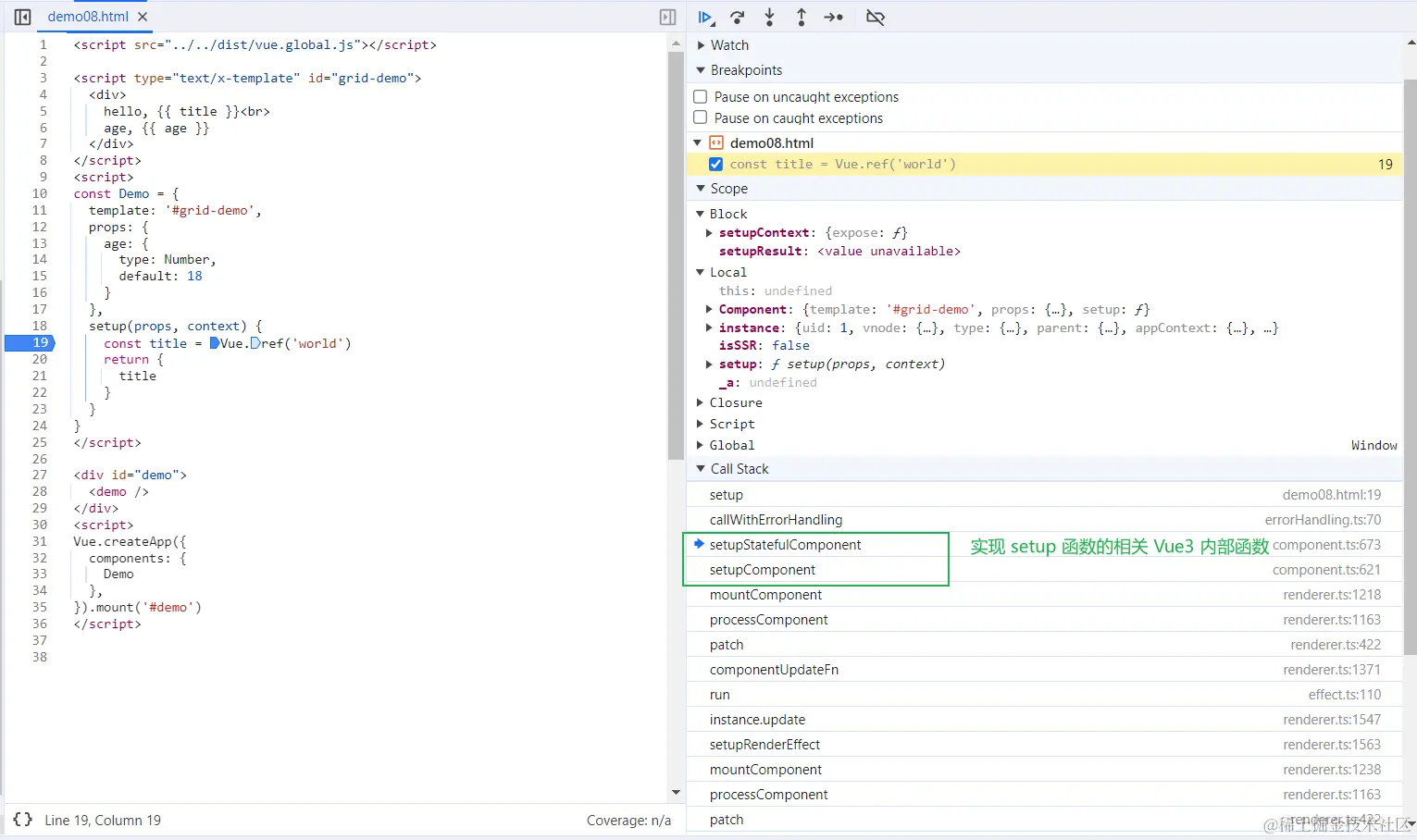Select the setup call stack frame
Viewport: 1417px width, 840px height.
pos(1045,495)
